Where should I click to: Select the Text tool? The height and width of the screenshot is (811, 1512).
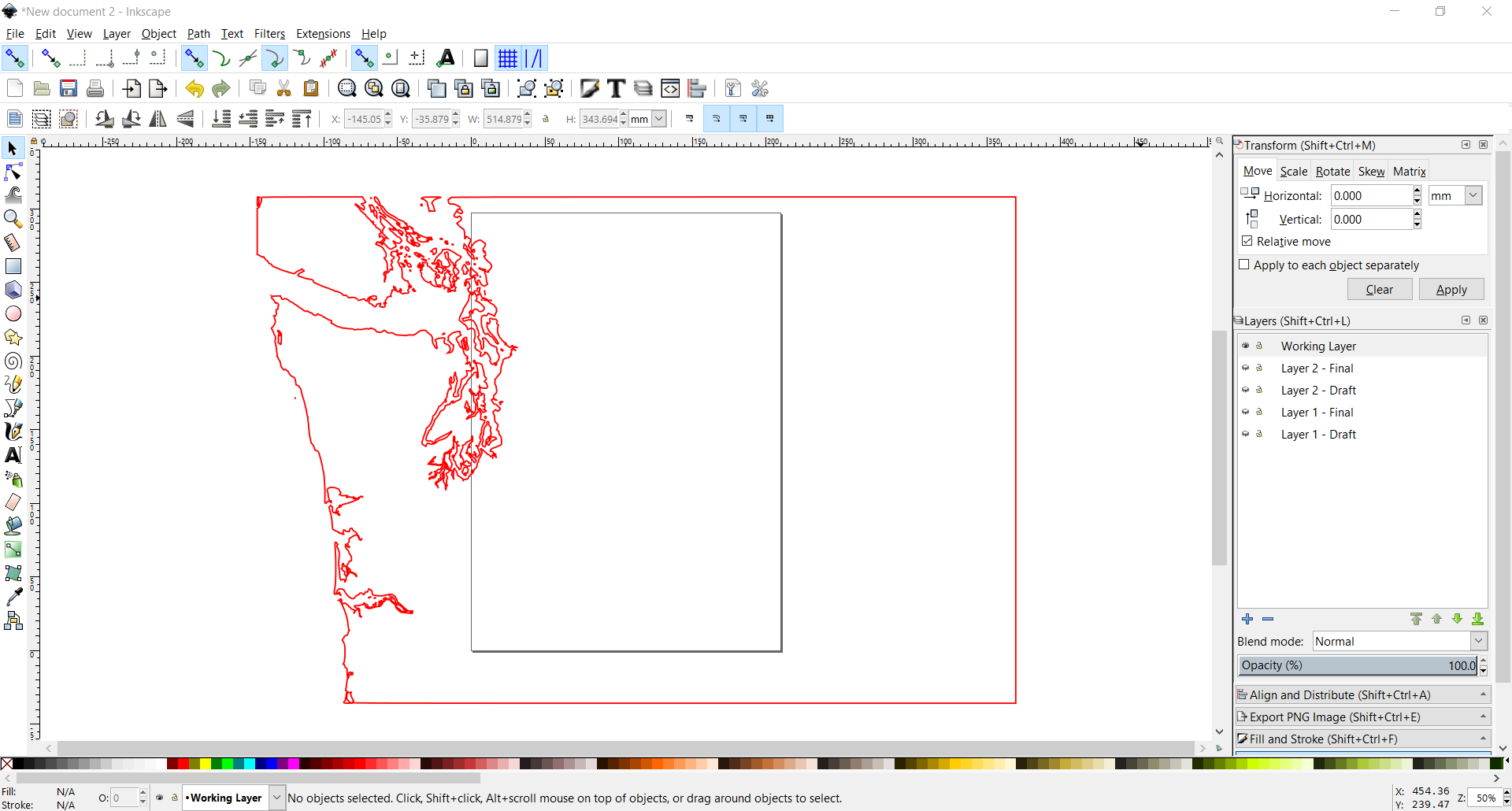click(13, 455)
